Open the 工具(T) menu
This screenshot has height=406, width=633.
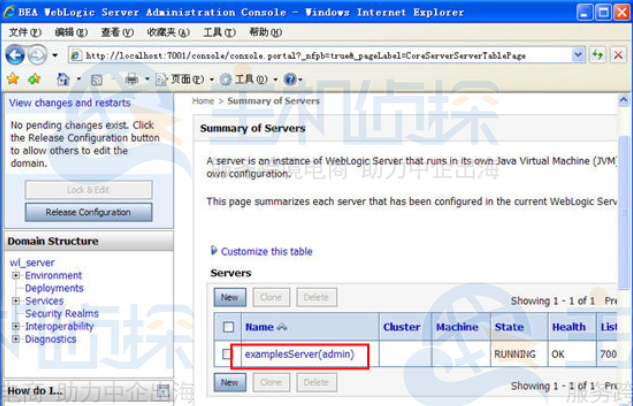[219, 32]
